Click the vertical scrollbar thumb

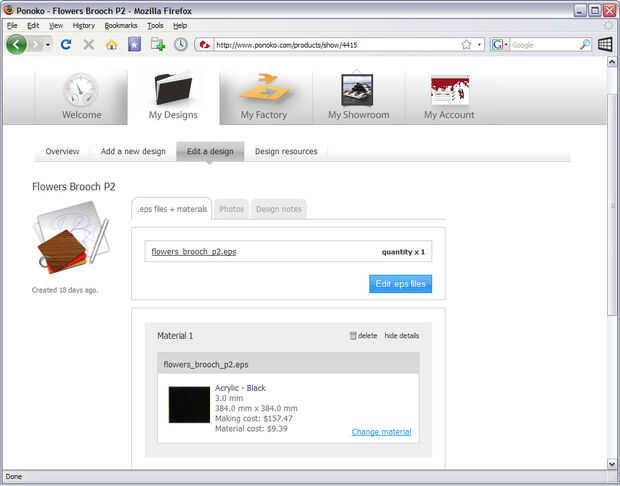point(612,205)
